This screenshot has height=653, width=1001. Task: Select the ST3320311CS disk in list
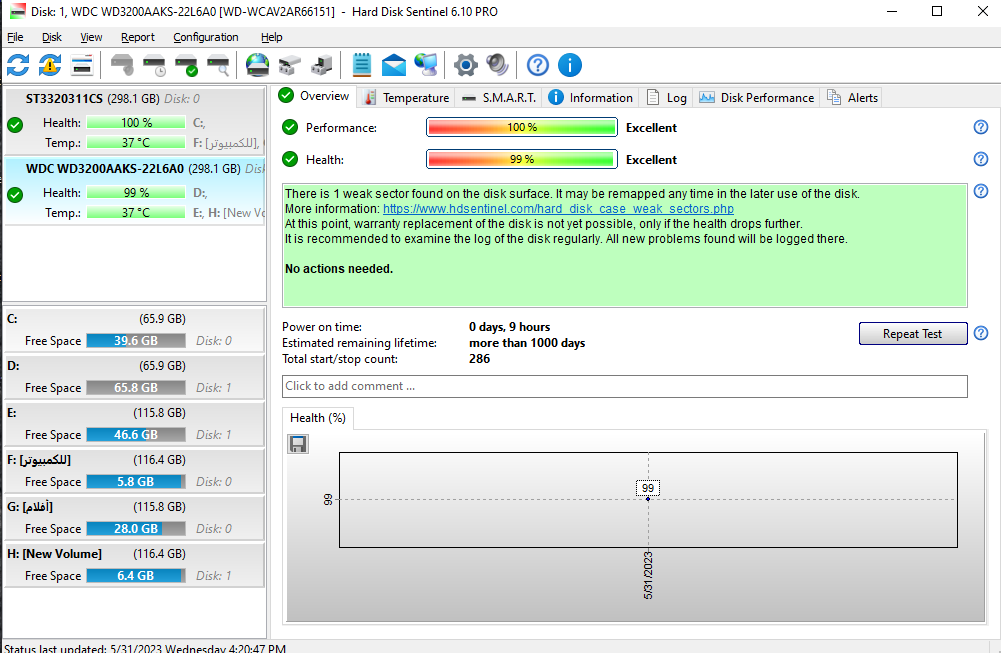pyautogui.click(x=64, y=99)
